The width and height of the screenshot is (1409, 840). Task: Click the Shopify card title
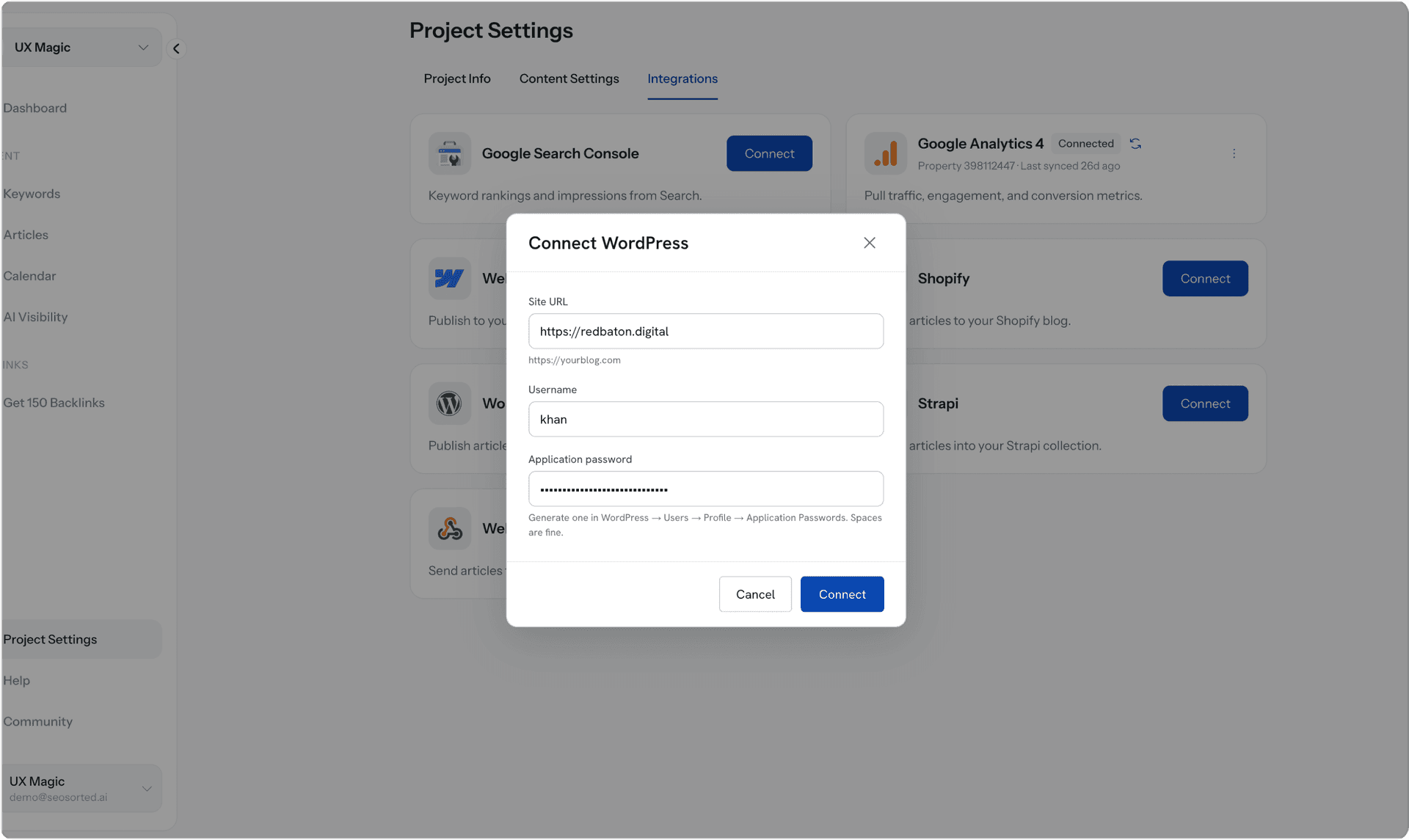point(944,278)
